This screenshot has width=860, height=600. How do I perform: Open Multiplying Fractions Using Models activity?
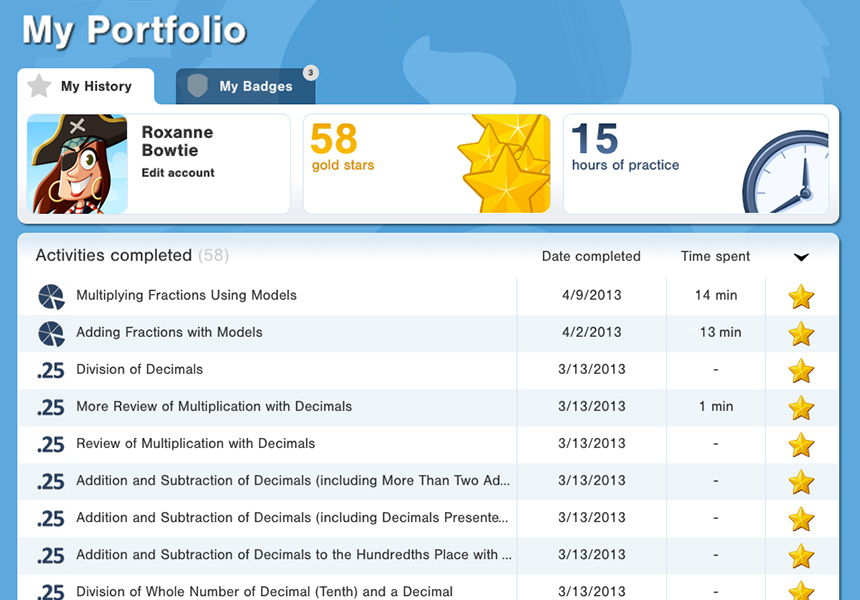[x=186, y=295]
